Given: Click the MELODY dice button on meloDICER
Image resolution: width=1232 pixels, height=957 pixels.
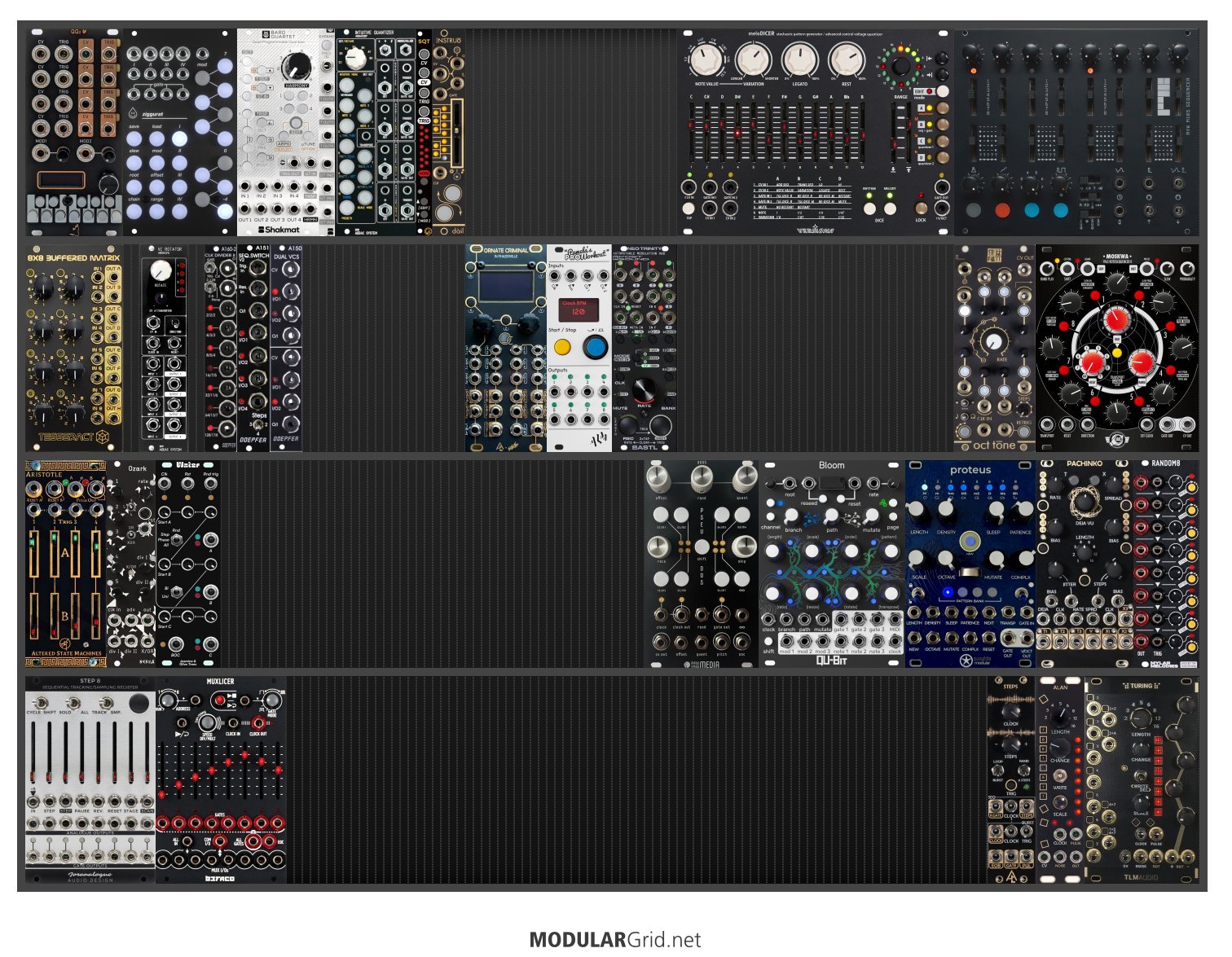Looking at the screenshot, I should 890,209.
